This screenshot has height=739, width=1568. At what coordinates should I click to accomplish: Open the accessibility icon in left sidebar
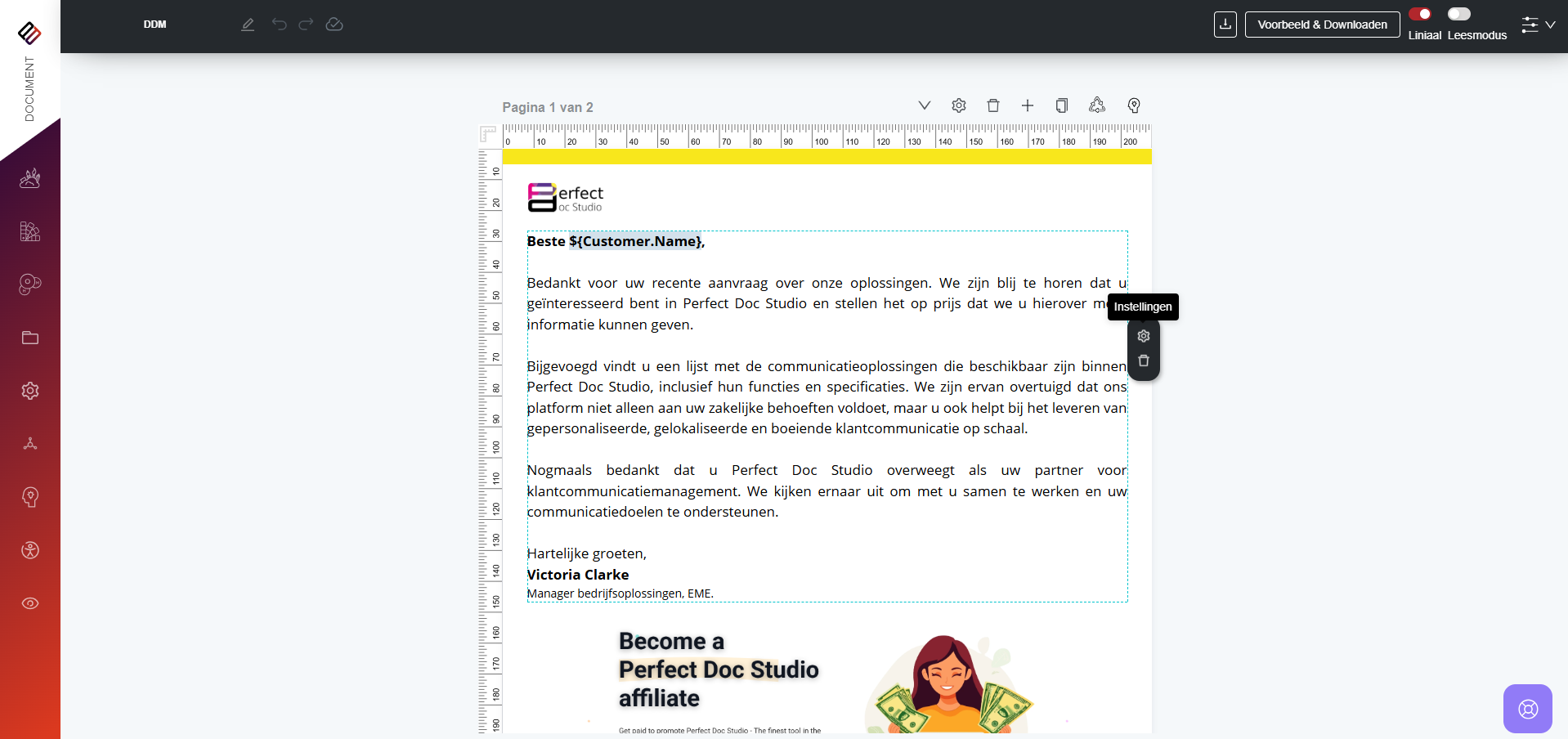[x=30, y=550]
